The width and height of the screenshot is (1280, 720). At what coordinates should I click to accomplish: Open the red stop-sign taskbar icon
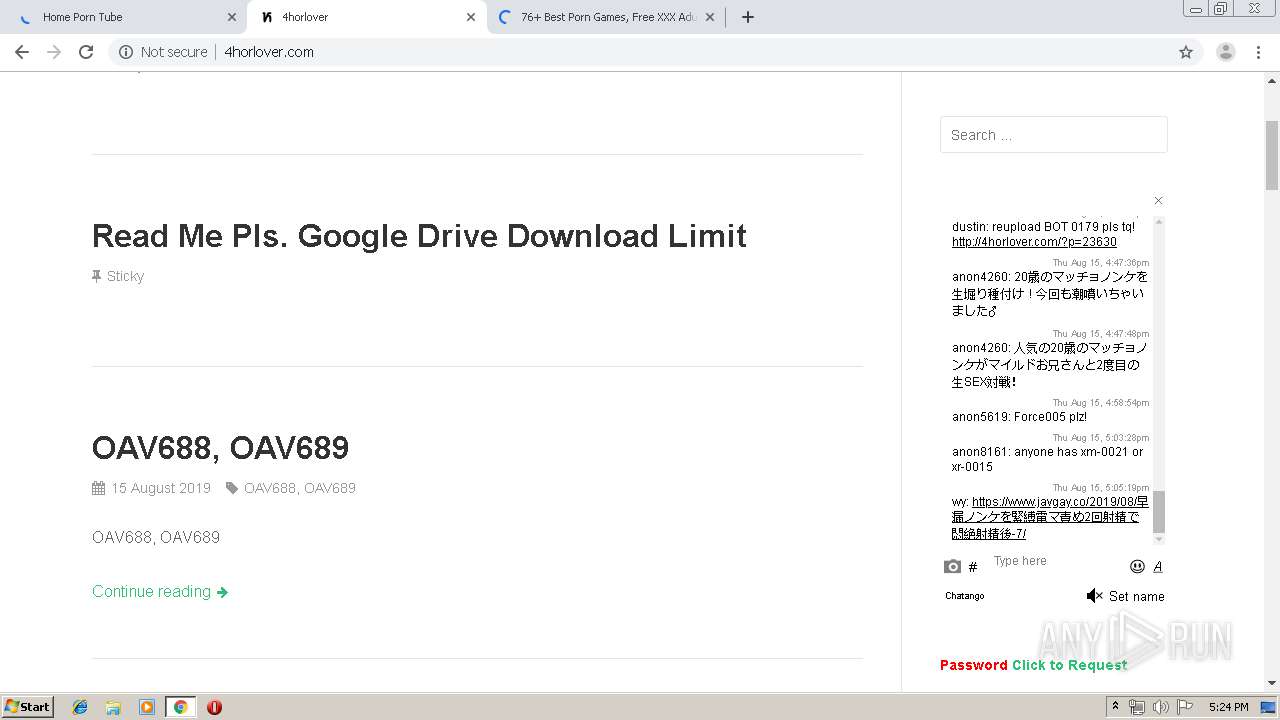coord(214,707)
